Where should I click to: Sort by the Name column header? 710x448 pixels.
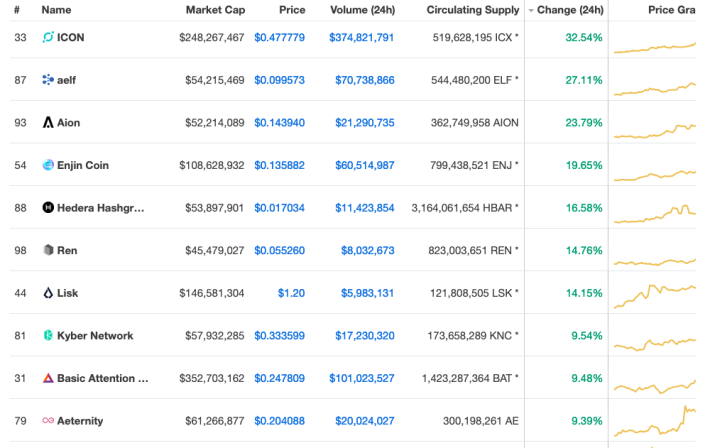tap(56, 10)
